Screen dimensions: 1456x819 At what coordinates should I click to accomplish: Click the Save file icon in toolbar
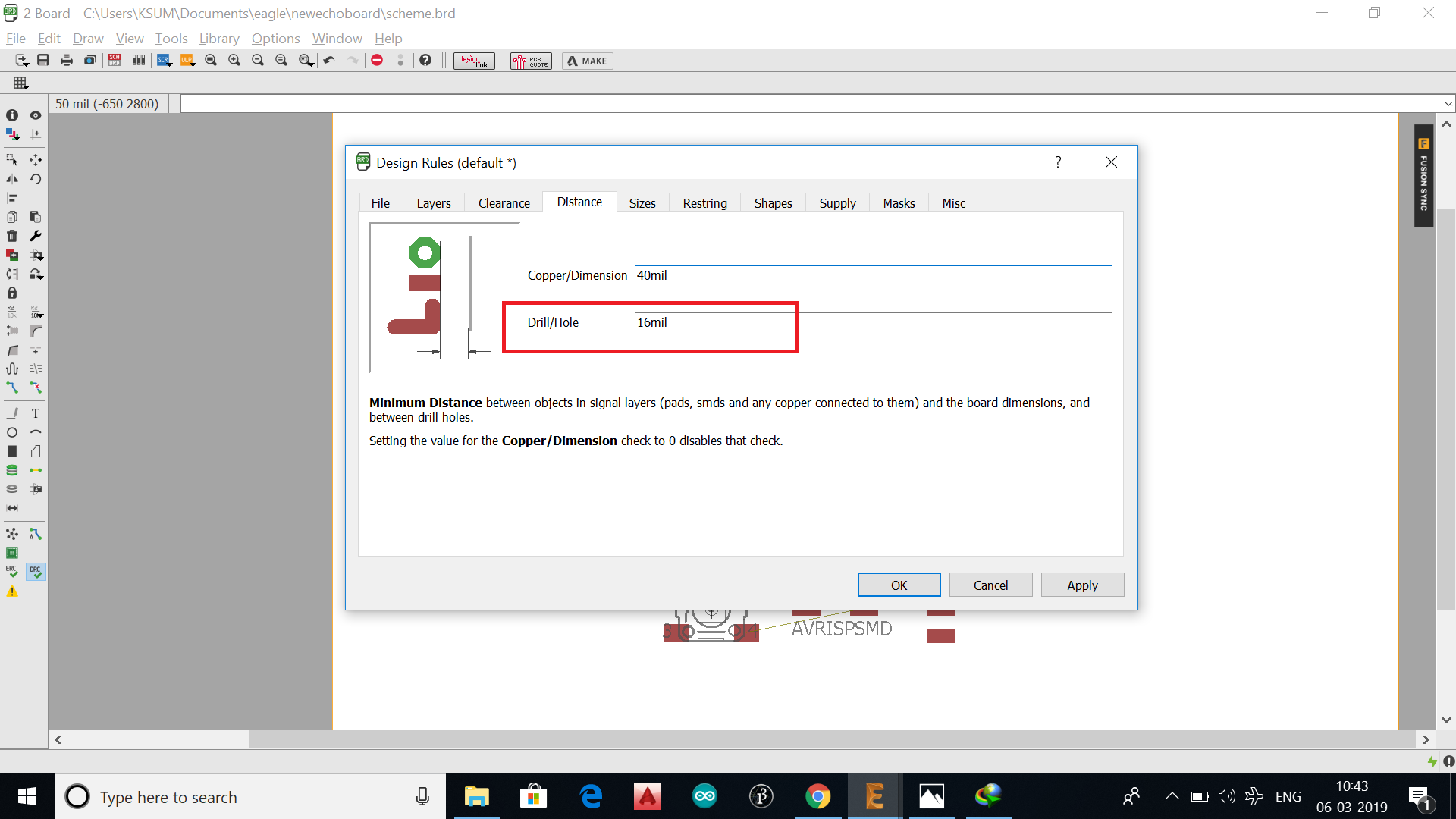pyautogui.click(x=43, y=61)
